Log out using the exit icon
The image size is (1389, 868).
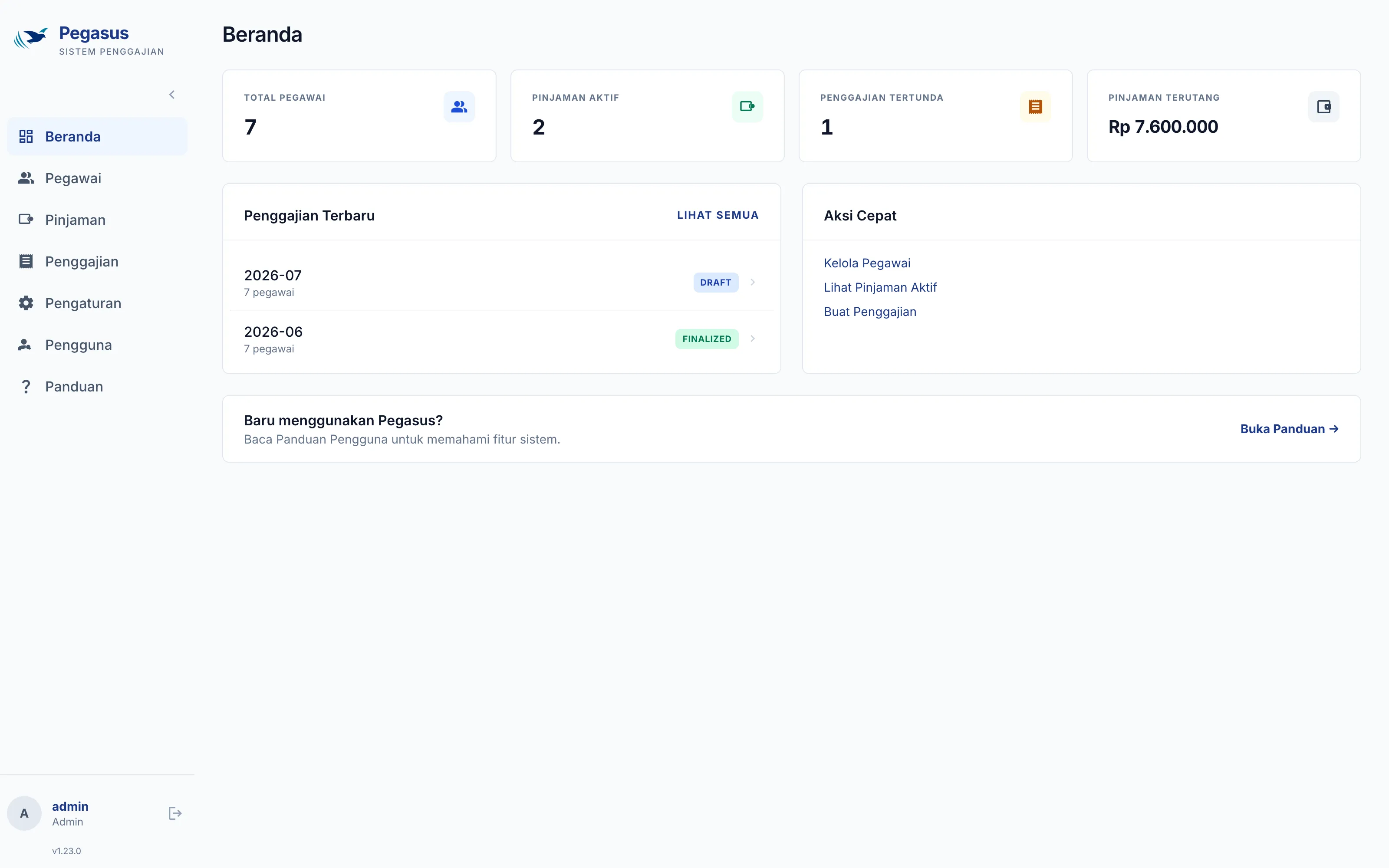tap(174, 813)
